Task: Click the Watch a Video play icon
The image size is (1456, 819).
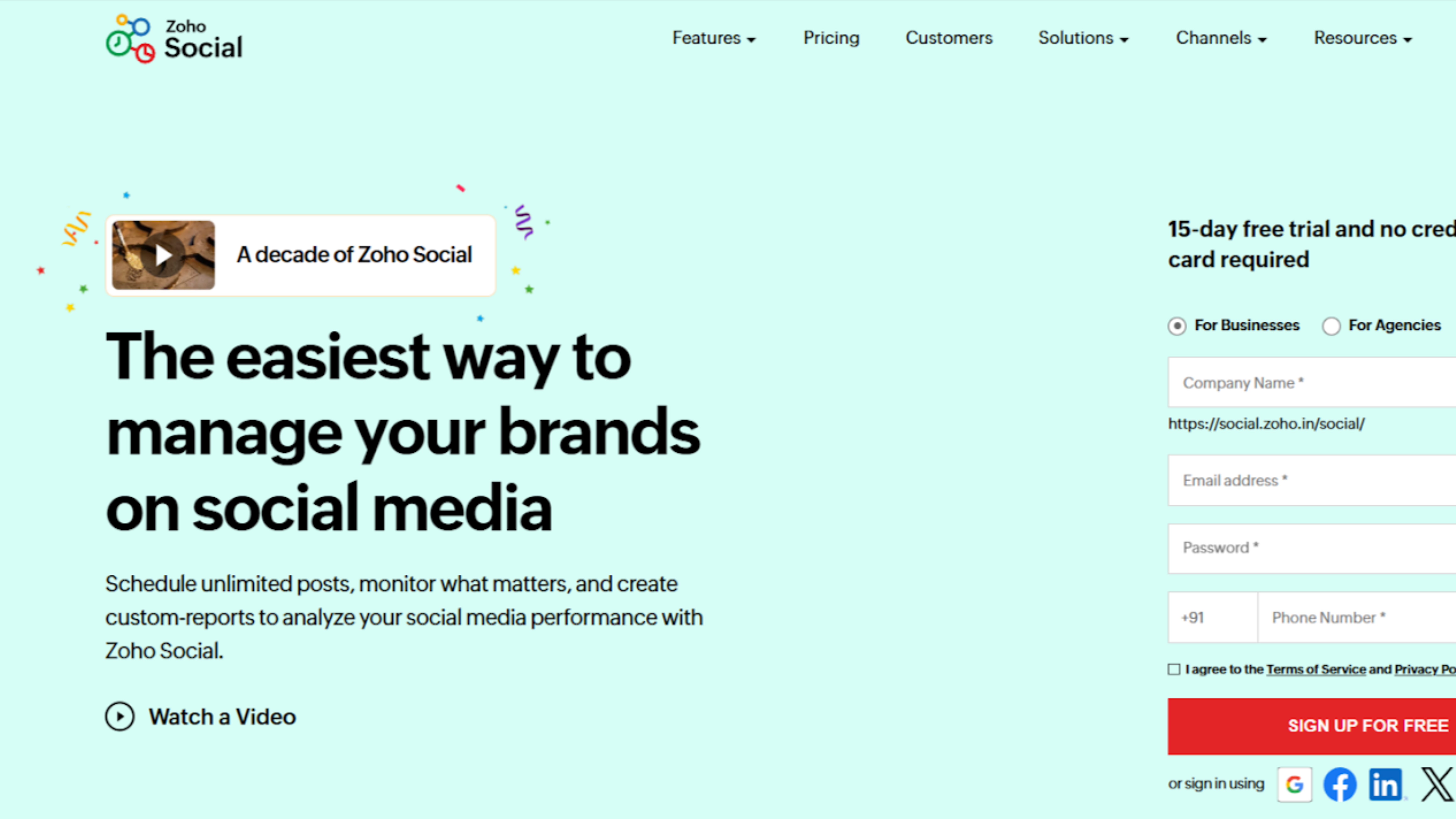Action: (120, 717)
